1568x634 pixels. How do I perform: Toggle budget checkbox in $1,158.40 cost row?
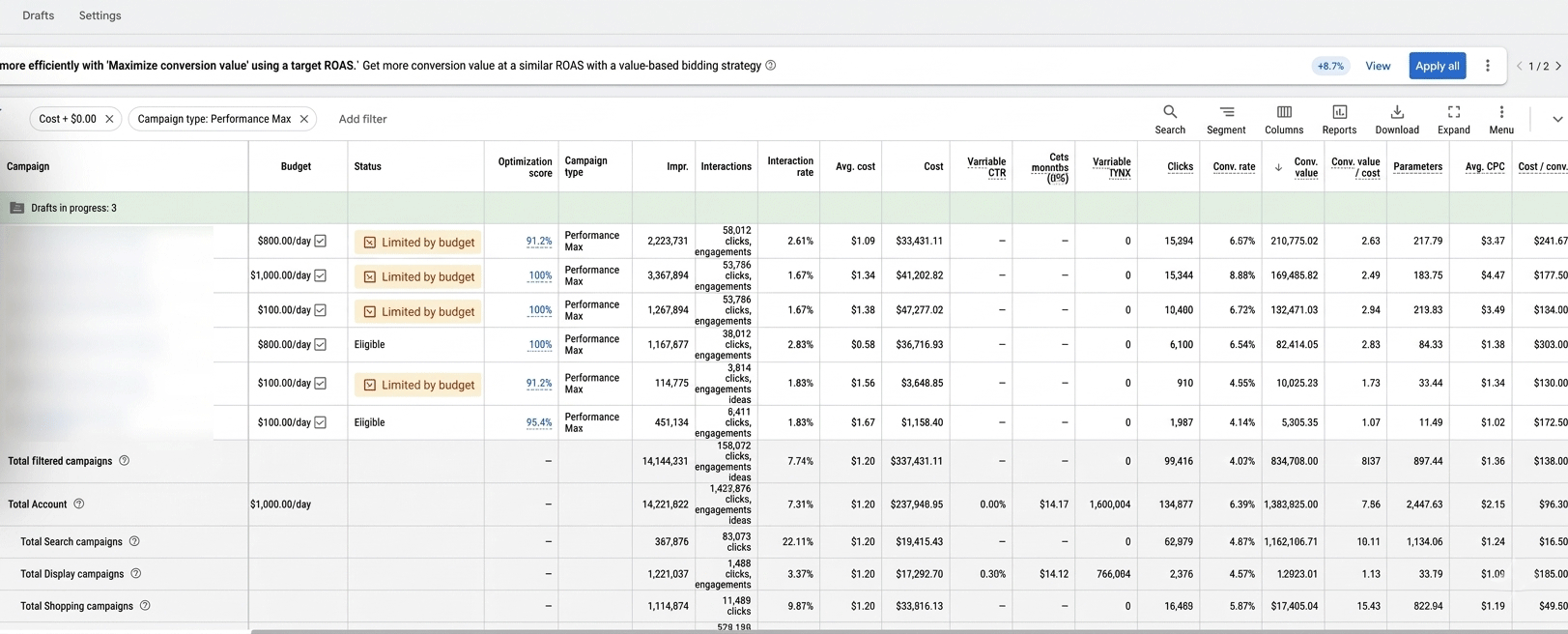coord(320,422)
